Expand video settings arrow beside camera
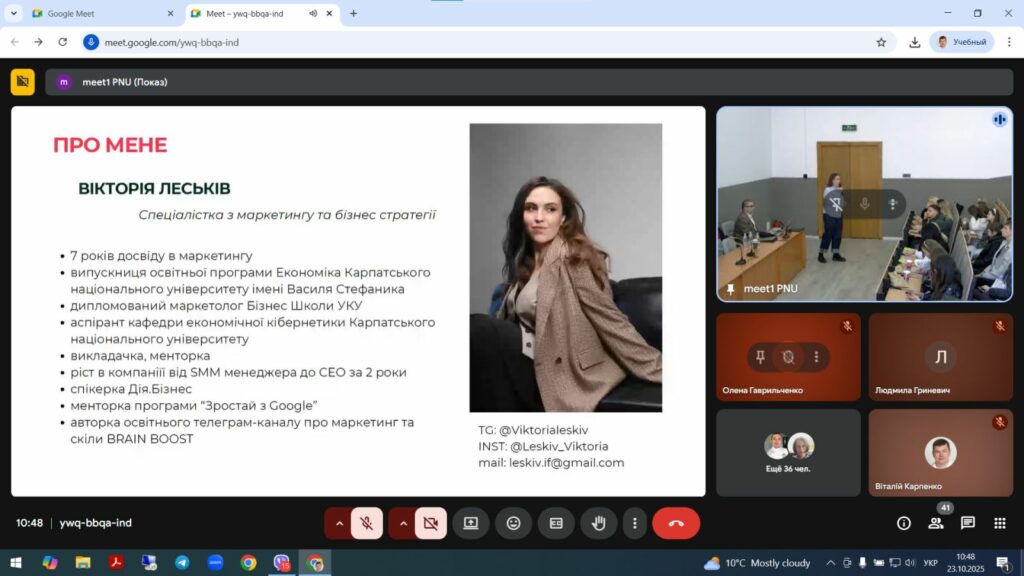 pos(403,523)
